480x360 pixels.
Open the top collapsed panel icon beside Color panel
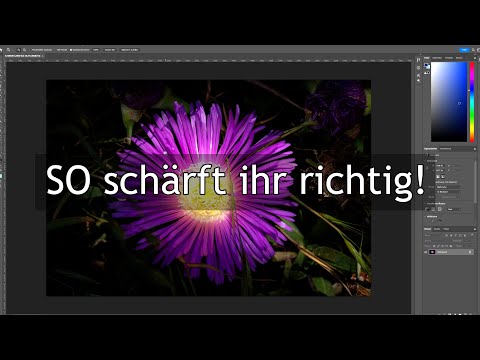click(418, 60)
